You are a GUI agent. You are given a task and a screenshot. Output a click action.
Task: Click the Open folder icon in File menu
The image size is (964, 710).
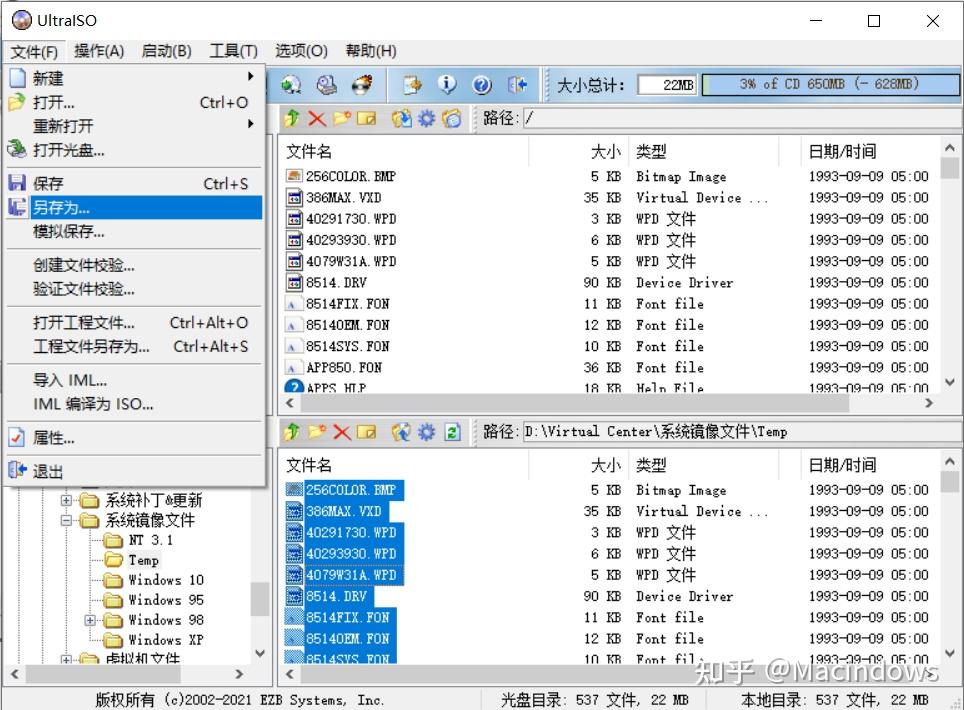[17, 102]
